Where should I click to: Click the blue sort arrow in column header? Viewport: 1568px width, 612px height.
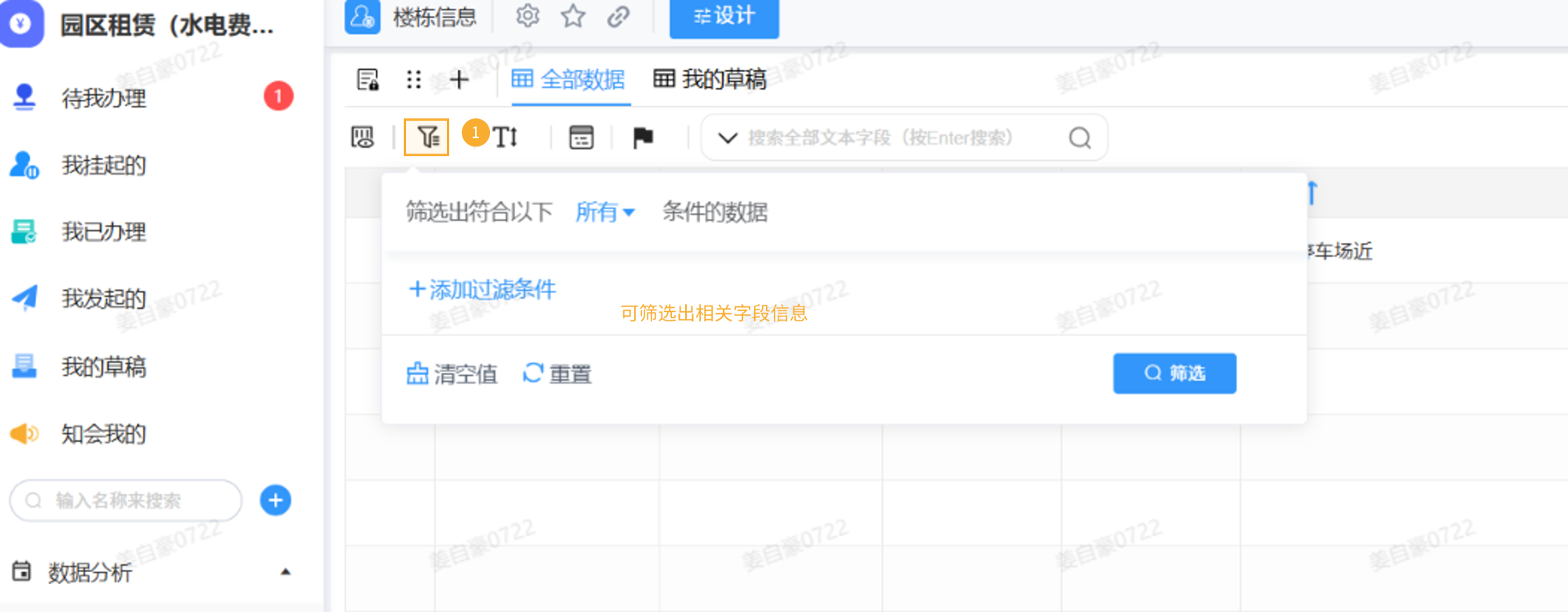(1312, 193)
